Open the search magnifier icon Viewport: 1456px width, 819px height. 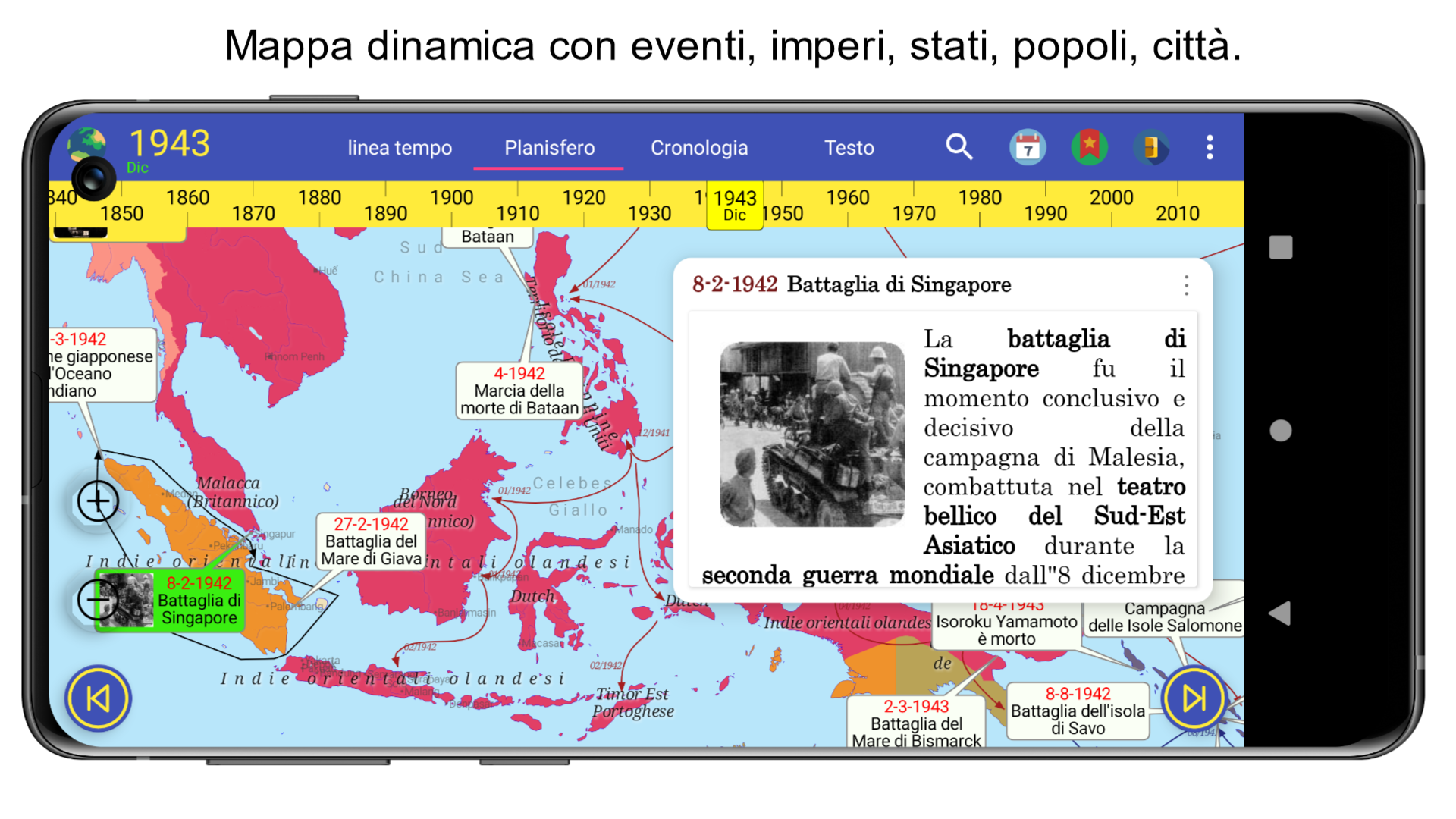click(x=959, y=147)
